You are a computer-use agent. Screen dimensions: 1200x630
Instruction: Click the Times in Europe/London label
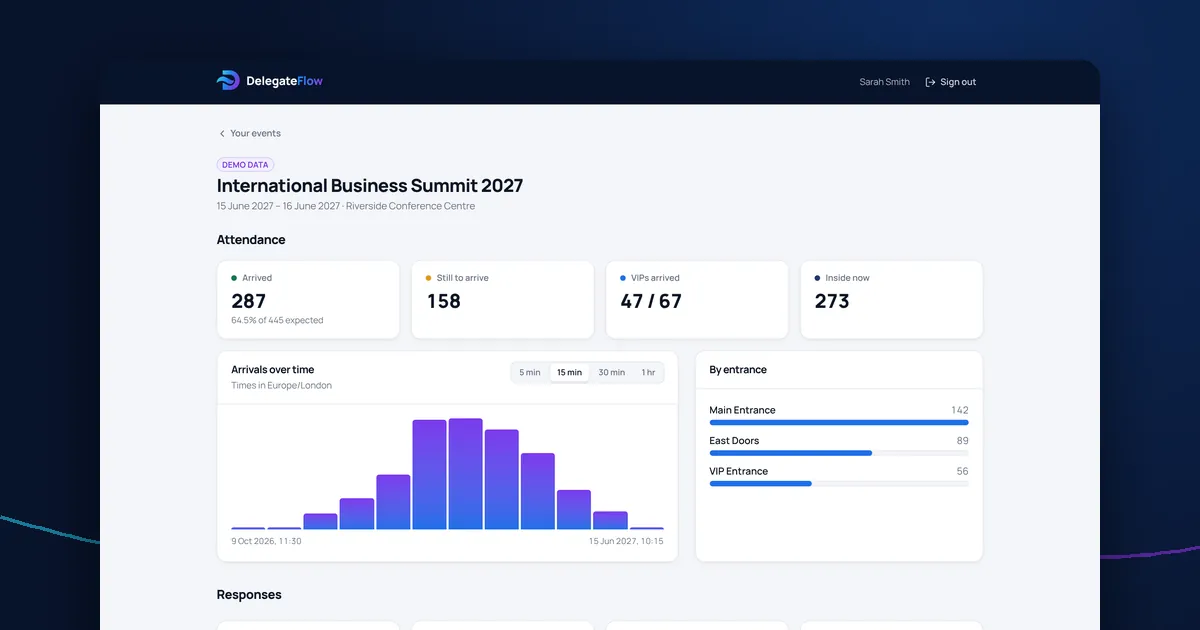point(282,385)
